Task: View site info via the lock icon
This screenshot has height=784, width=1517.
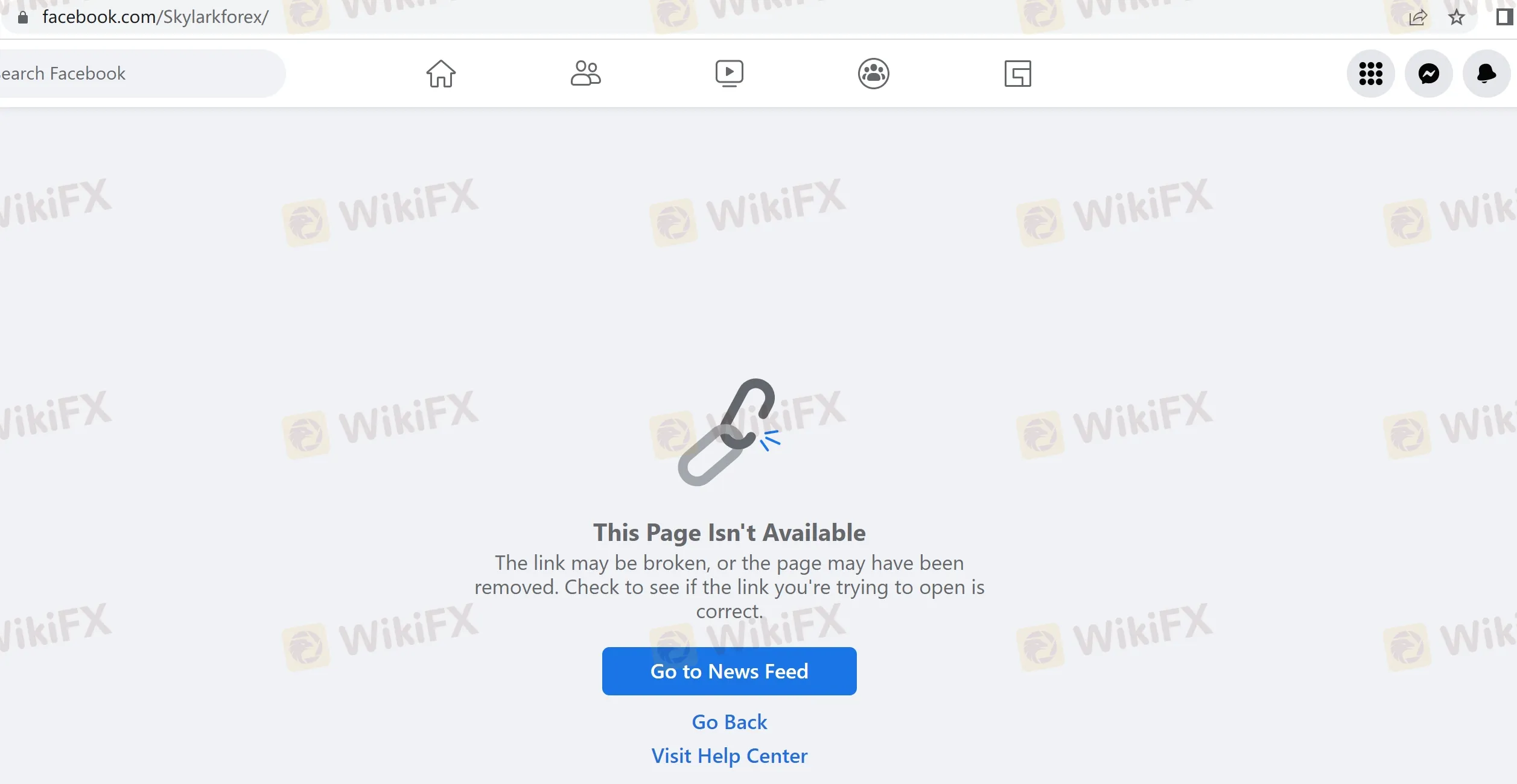Action: click(23, 17)
